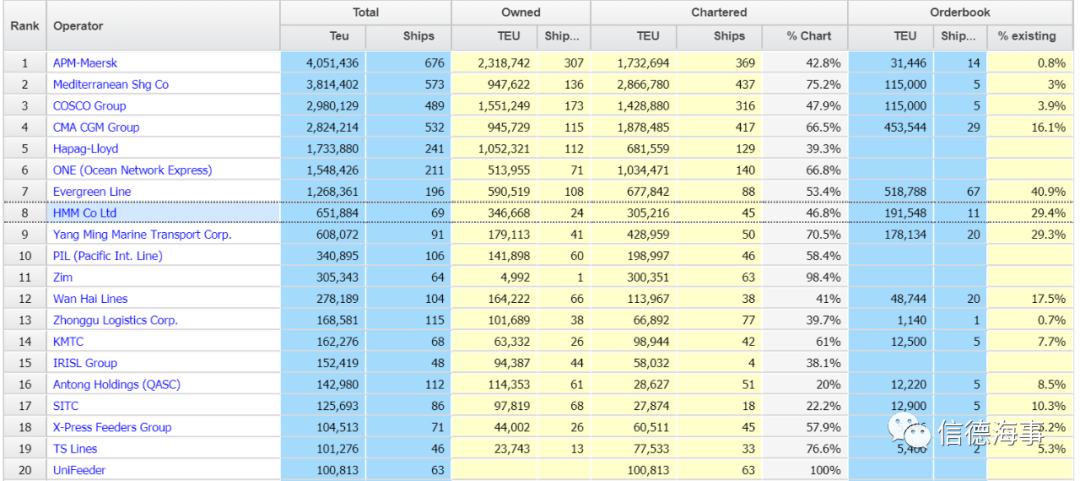Click the Hapag-Lloyd operator link
Viewport: 1080px width, 481px height.
pos(85,148)
